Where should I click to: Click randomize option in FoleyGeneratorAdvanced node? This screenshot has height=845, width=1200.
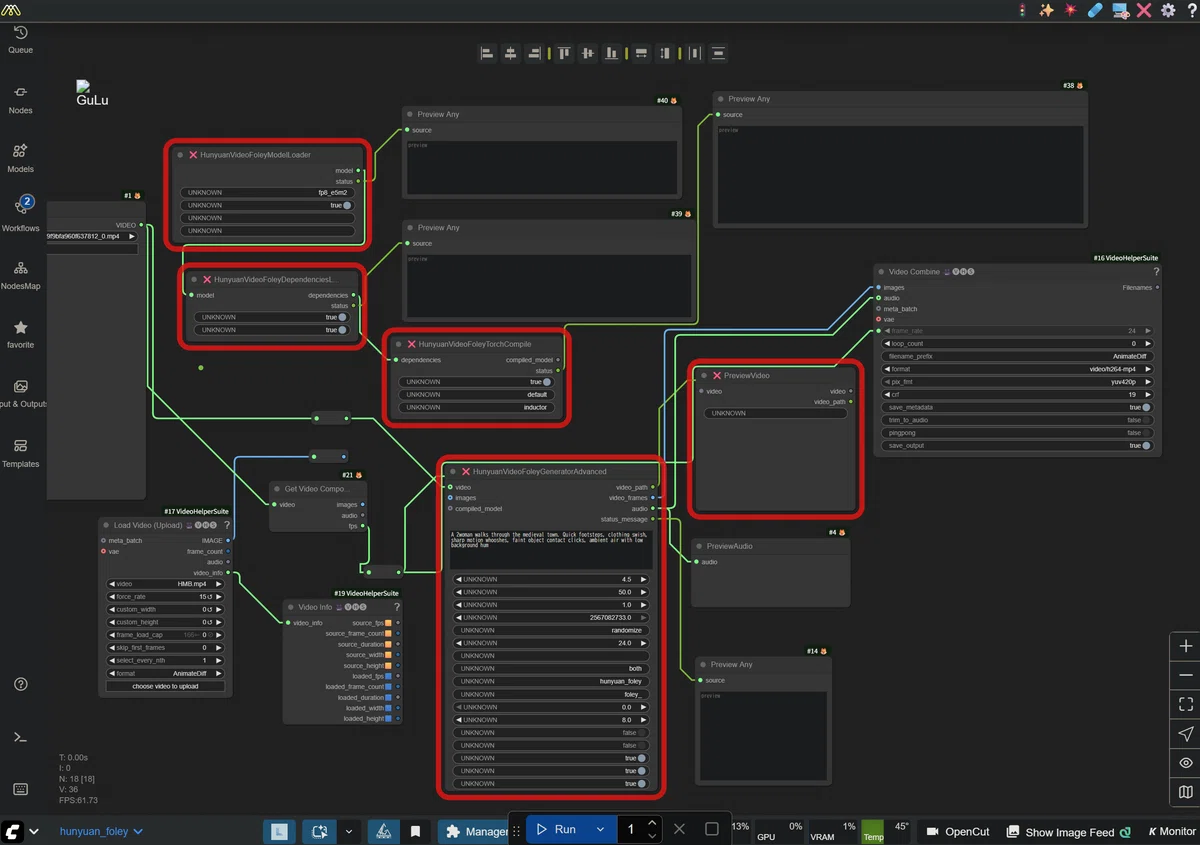pos(551,631)
